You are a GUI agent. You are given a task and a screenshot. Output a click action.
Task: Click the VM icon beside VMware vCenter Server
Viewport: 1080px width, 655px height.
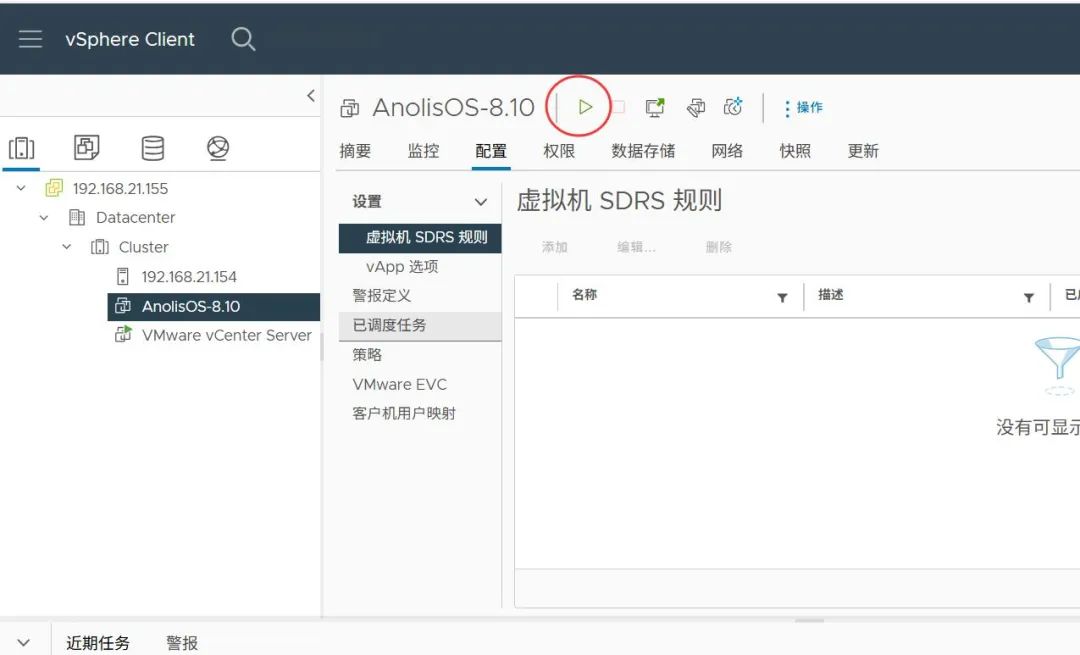[123, 335]
